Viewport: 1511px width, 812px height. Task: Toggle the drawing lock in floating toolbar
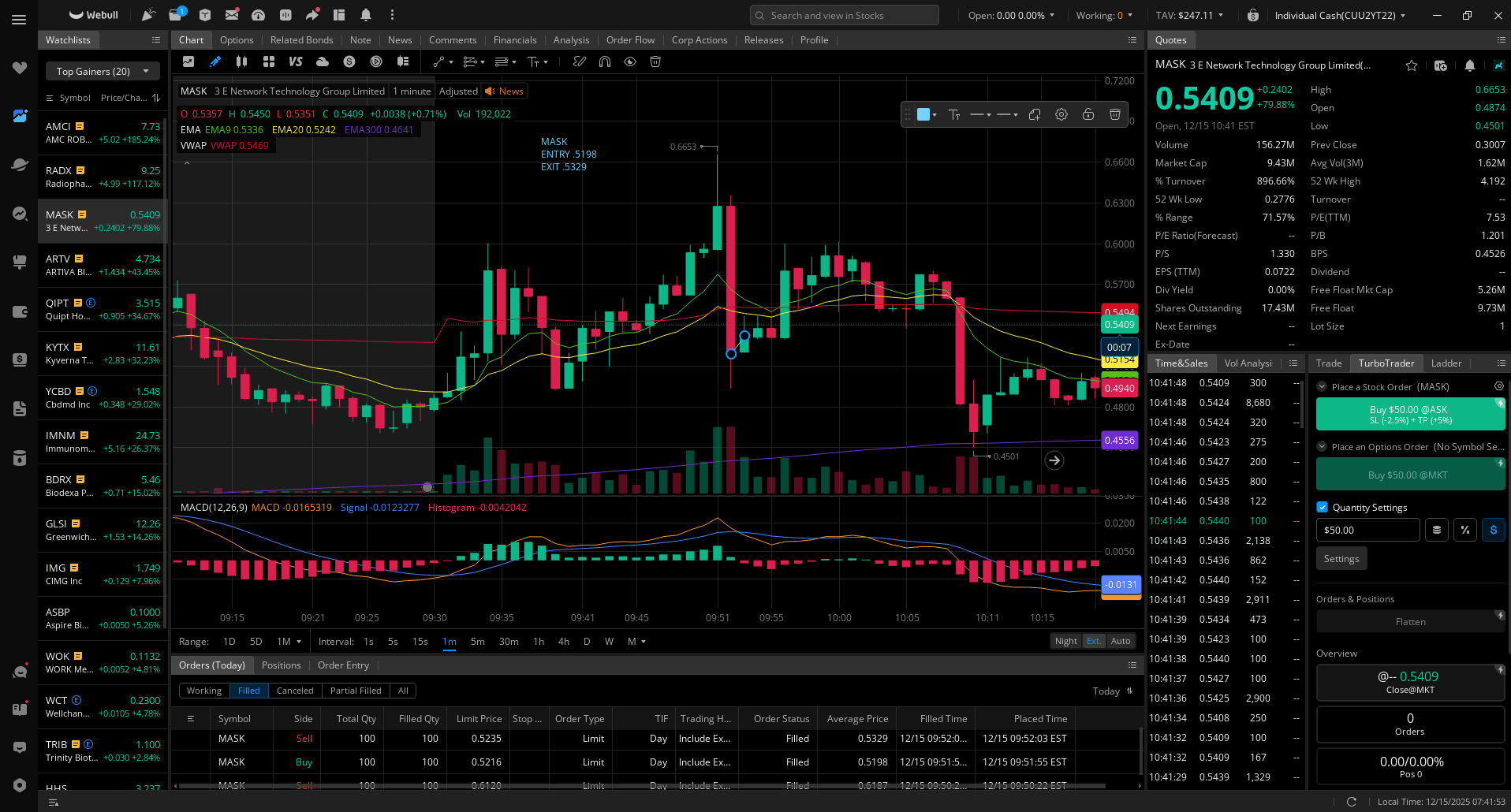click(1088, 114)
